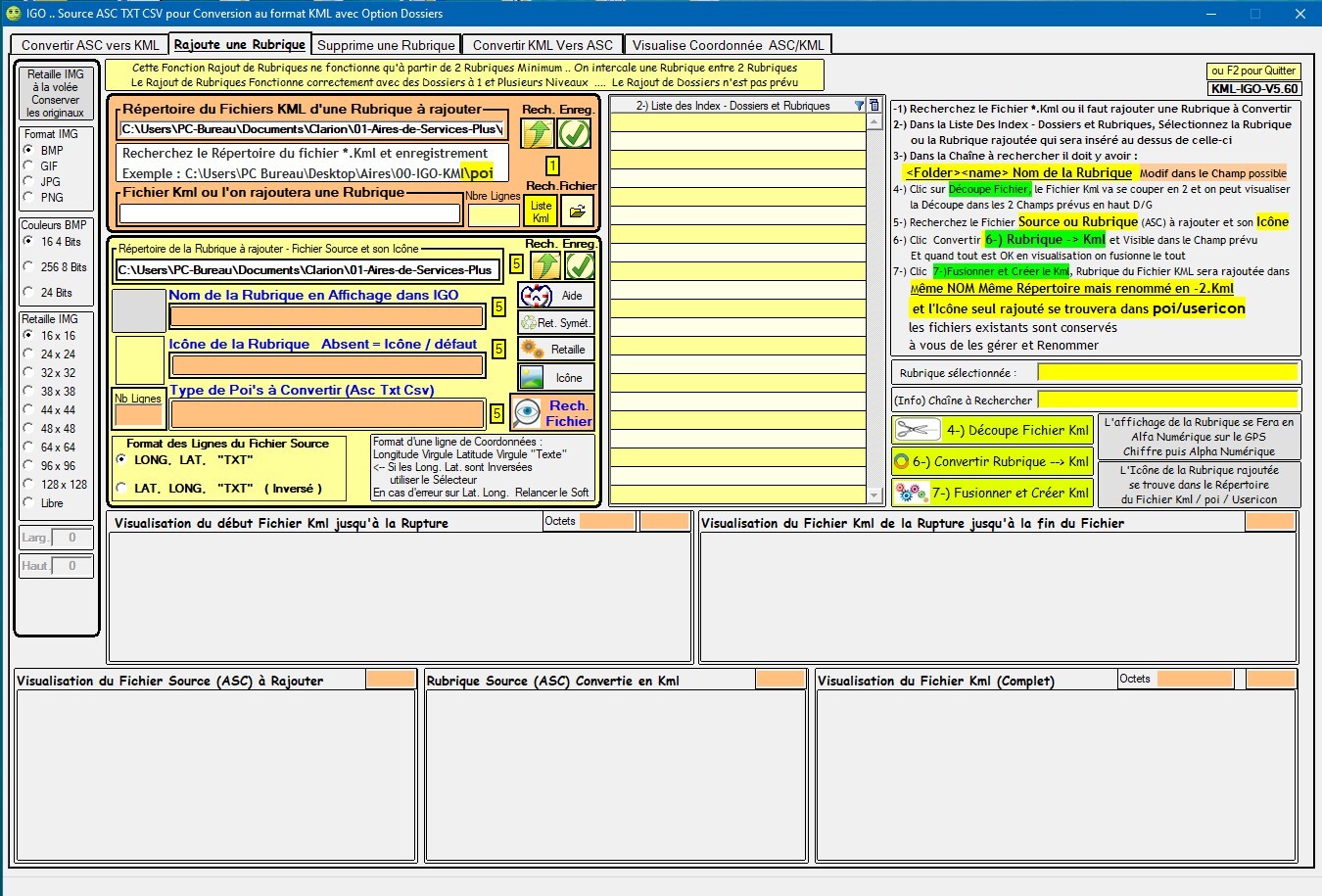Image resolution: width=1322 pixels, height=896 pixels.
Task: Select the 32 x 32 resize option
Action: [x=28, y=372]
